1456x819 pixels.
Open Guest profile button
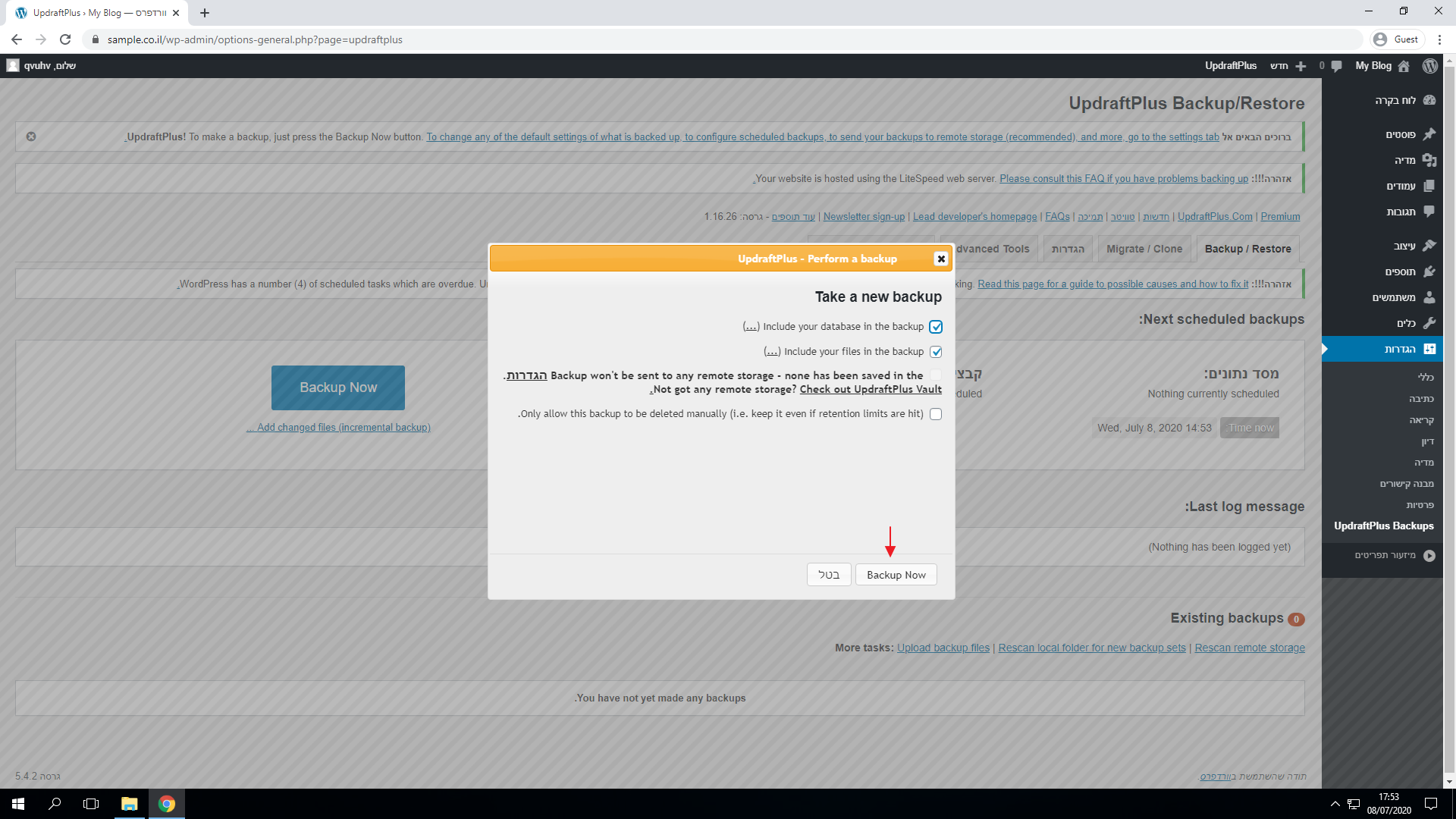1398,39
